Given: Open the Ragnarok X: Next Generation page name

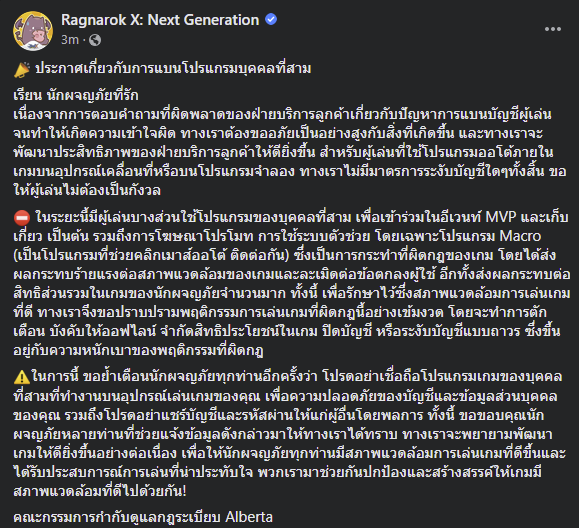Looking at the screenshot, I should click(160, 20).
